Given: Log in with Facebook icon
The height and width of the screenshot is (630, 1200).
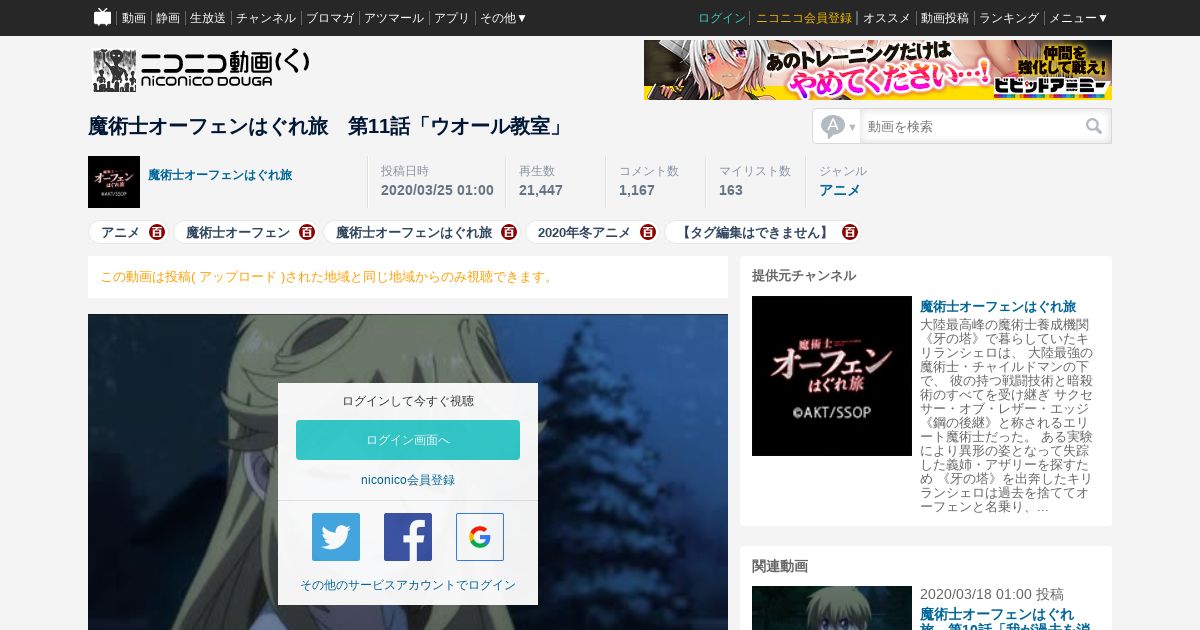Looking at the screenshot, I should pos(408,537).
